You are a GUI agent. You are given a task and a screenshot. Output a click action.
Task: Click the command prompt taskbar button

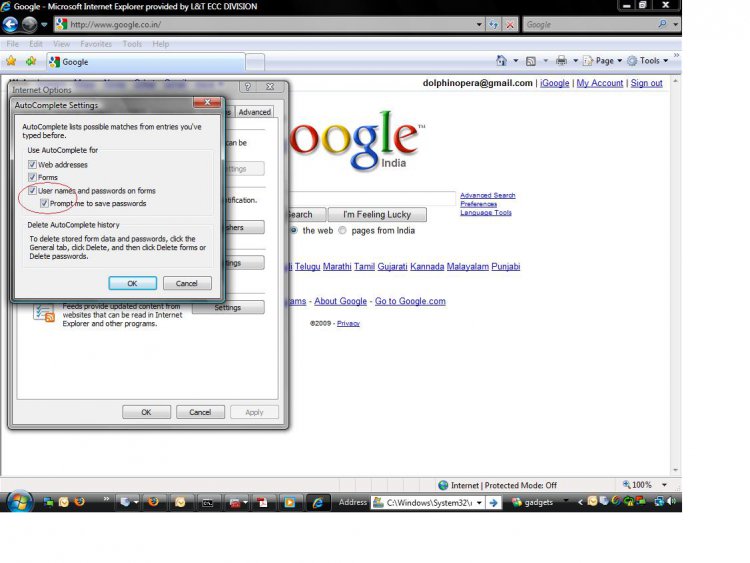pos(207,502)
